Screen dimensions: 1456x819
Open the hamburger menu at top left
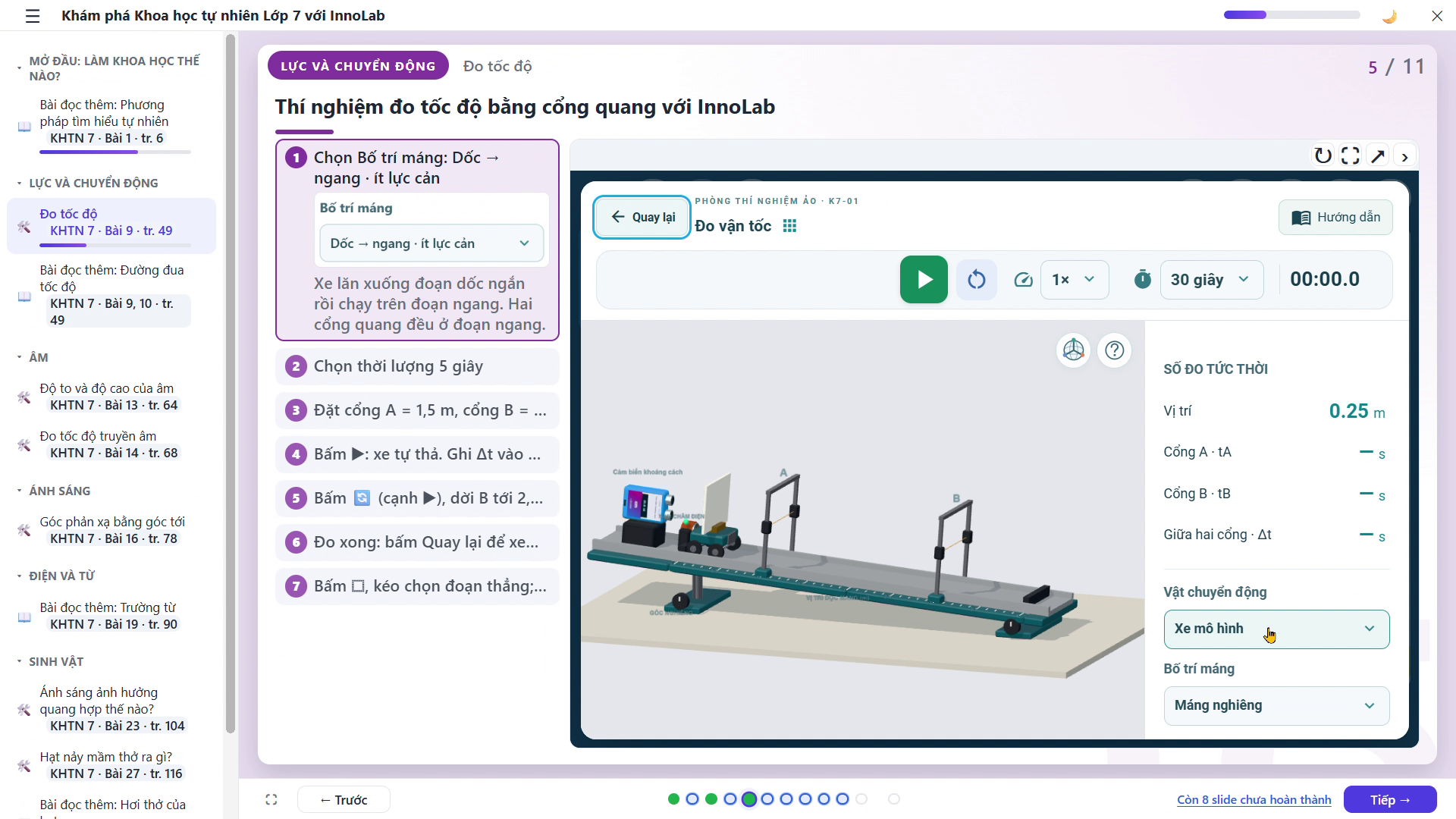[x=33, y=16]
